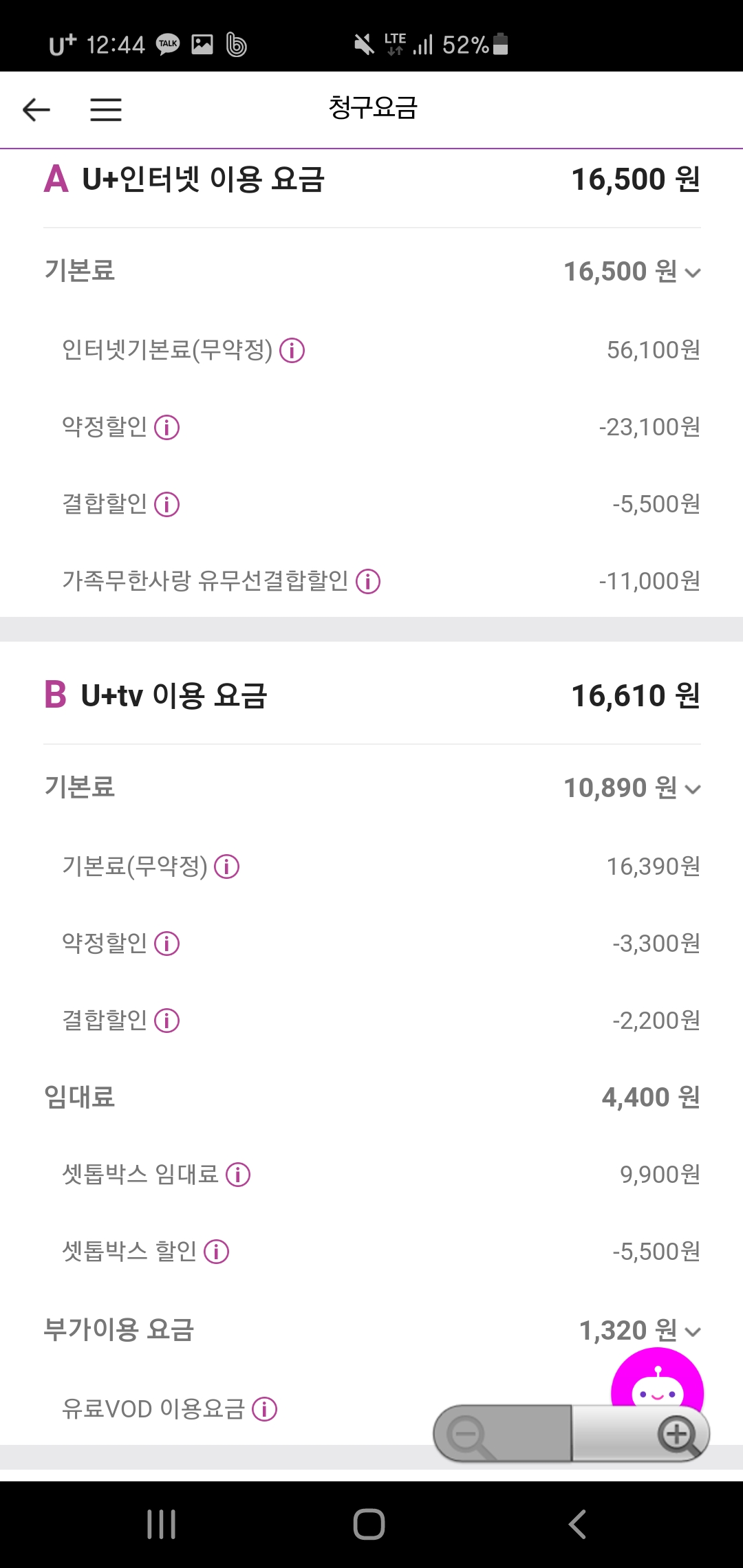The height and width of the screenshot is (1568, 743).
Task: Tap the zoom in magnifier button
Action: 678,1435
